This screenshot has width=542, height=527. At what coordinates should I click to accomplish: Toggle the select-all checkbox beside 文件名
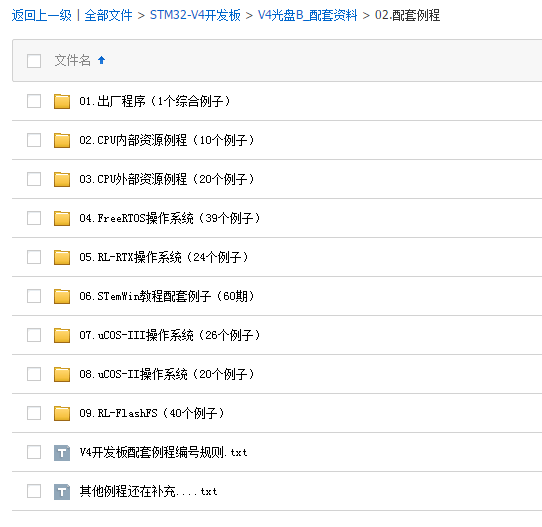[x=34, y=61]
